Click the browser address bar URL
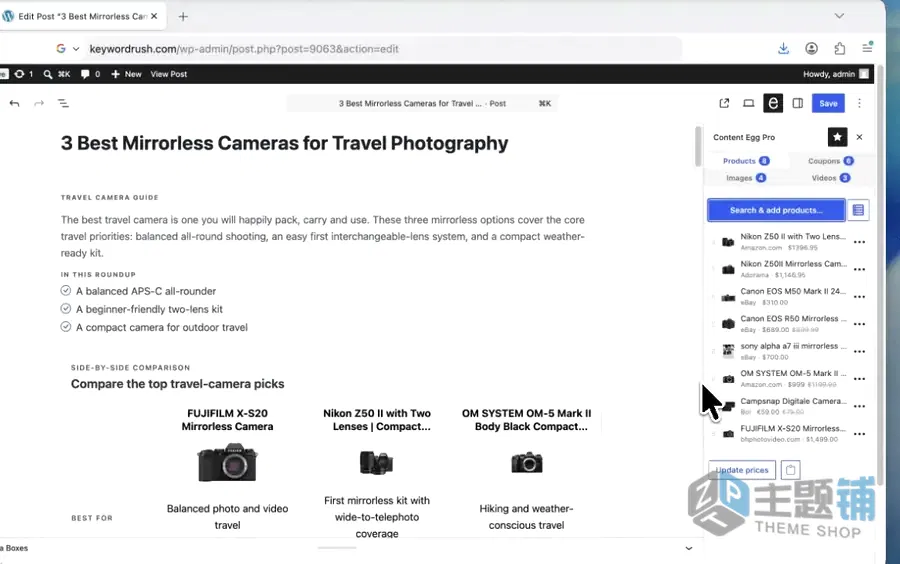Screen dimensions: 900x564 244,49
